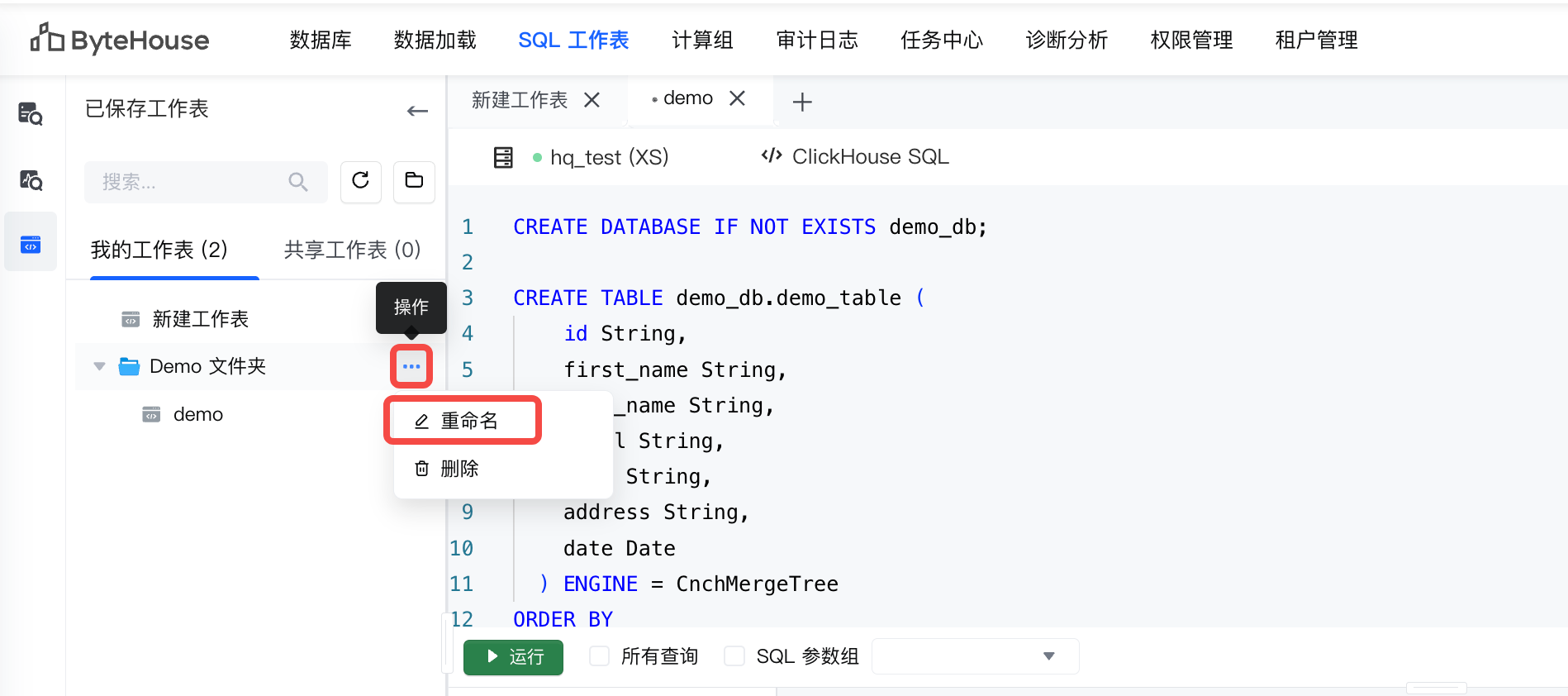Collapse the Demo 文件夹 tree arrow

click(100, 366)
